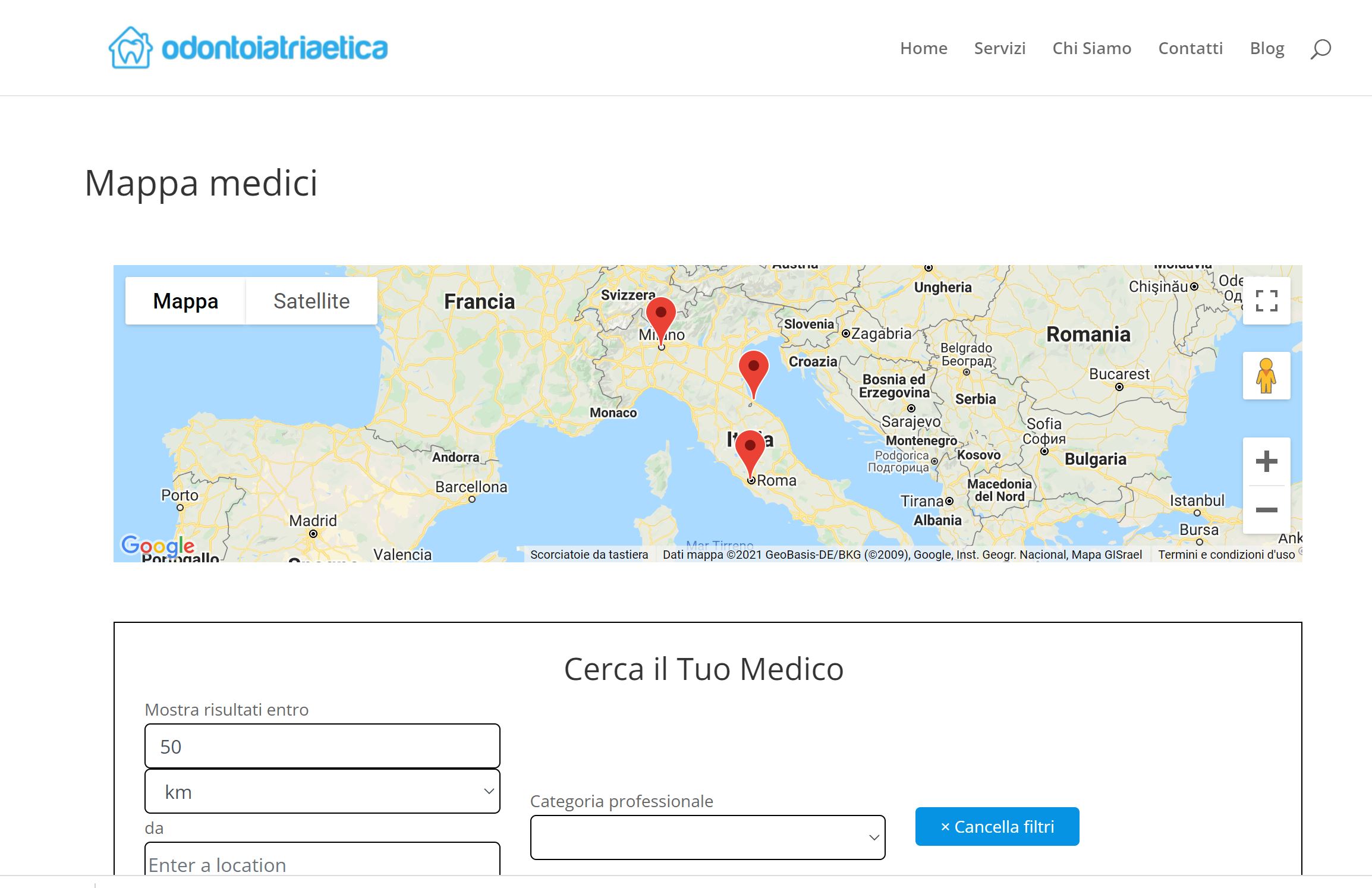This screenshot has height=888, width=1372.
Task: Open the Servizi menu item
Action: point(1000,48)
